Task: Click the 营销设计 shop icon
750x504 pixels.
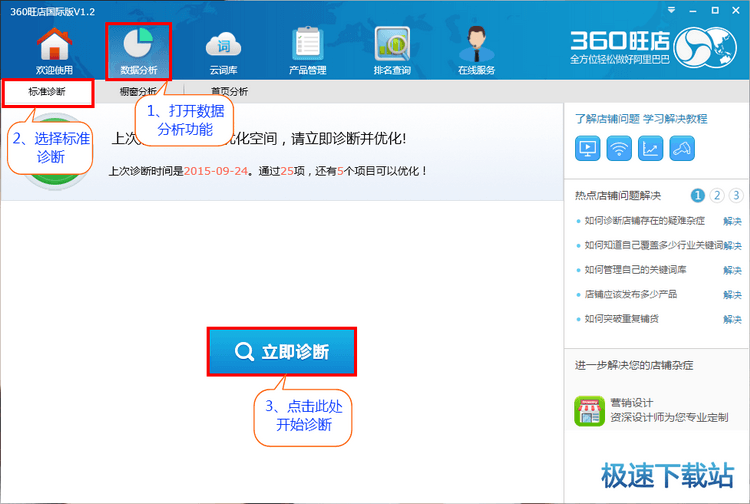Action: [589, 411]
